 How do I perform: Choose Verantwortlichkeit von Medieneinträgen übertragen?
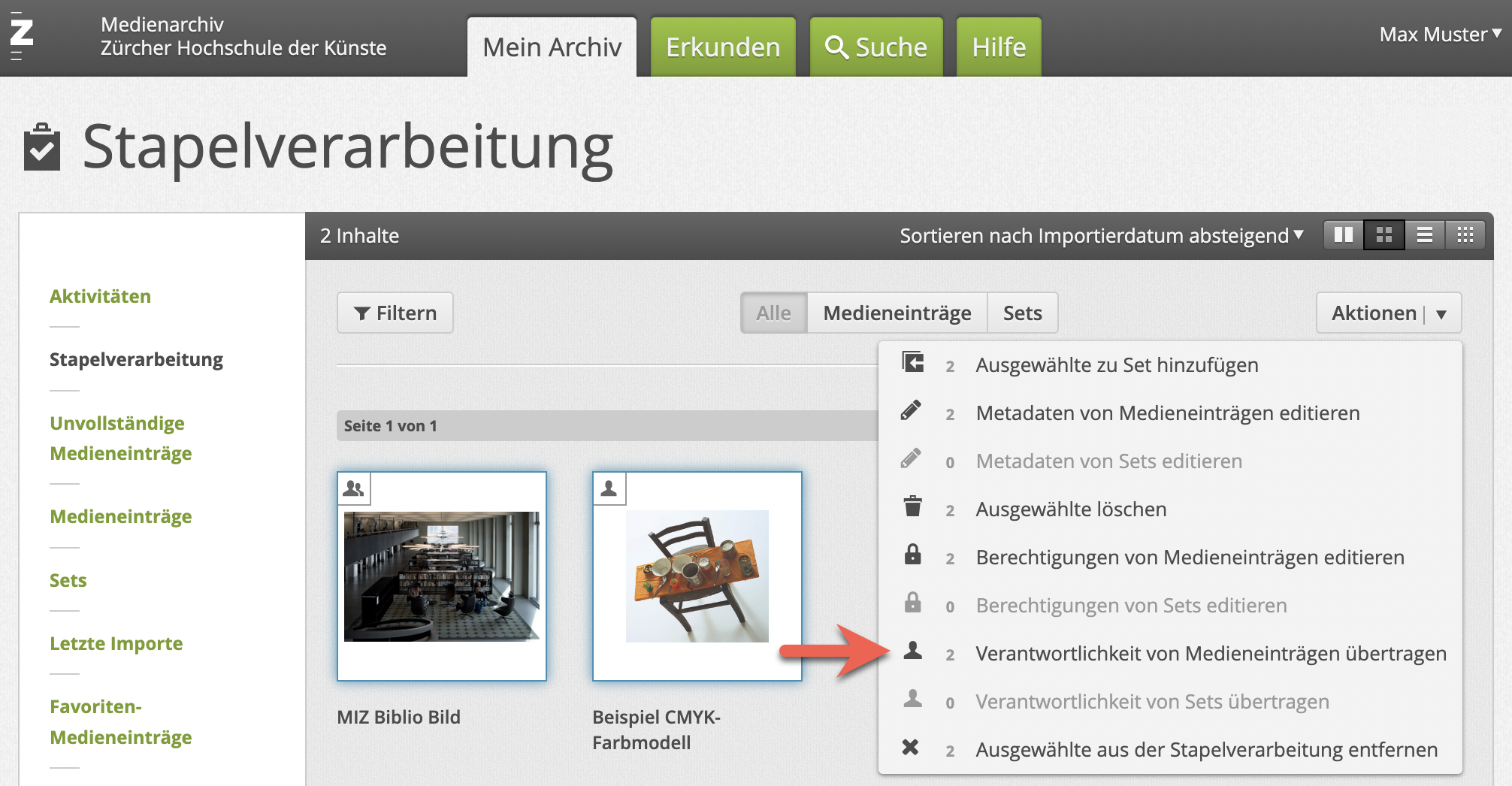(1210, 654)
